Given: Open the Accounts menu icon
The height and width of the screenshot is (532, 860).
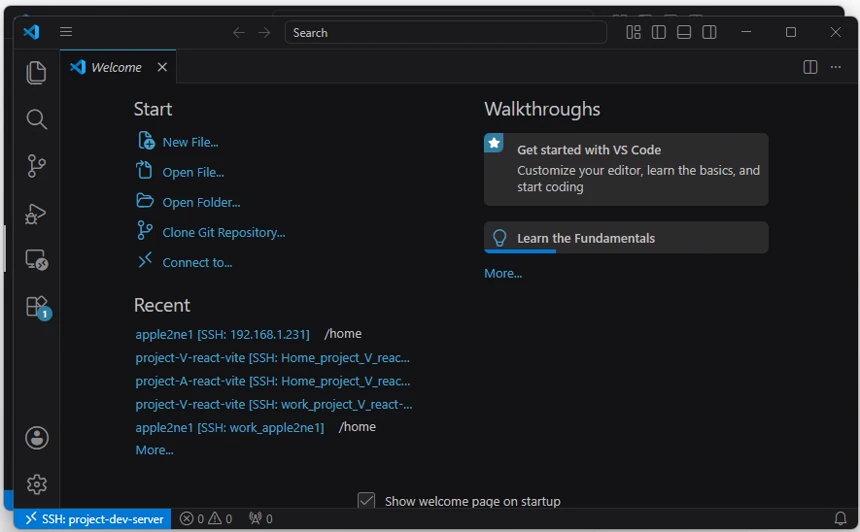Looking at the screenshot, I should 37,438.
